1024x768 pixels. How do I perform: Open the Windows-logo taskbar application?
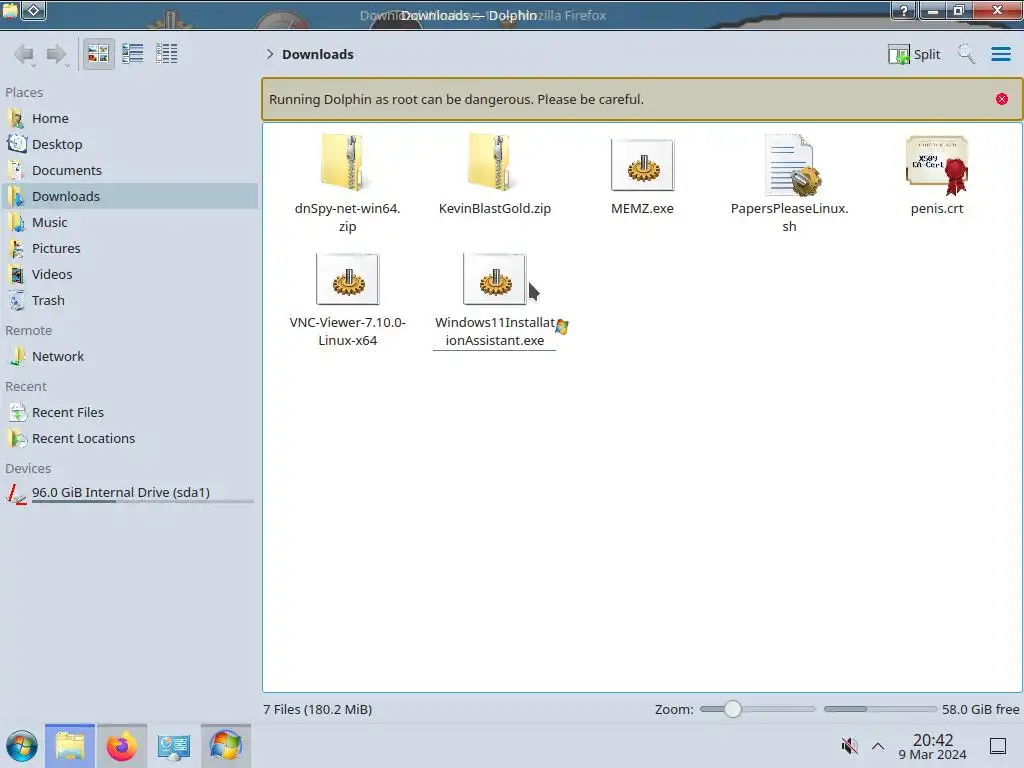[x=225, y=746]
